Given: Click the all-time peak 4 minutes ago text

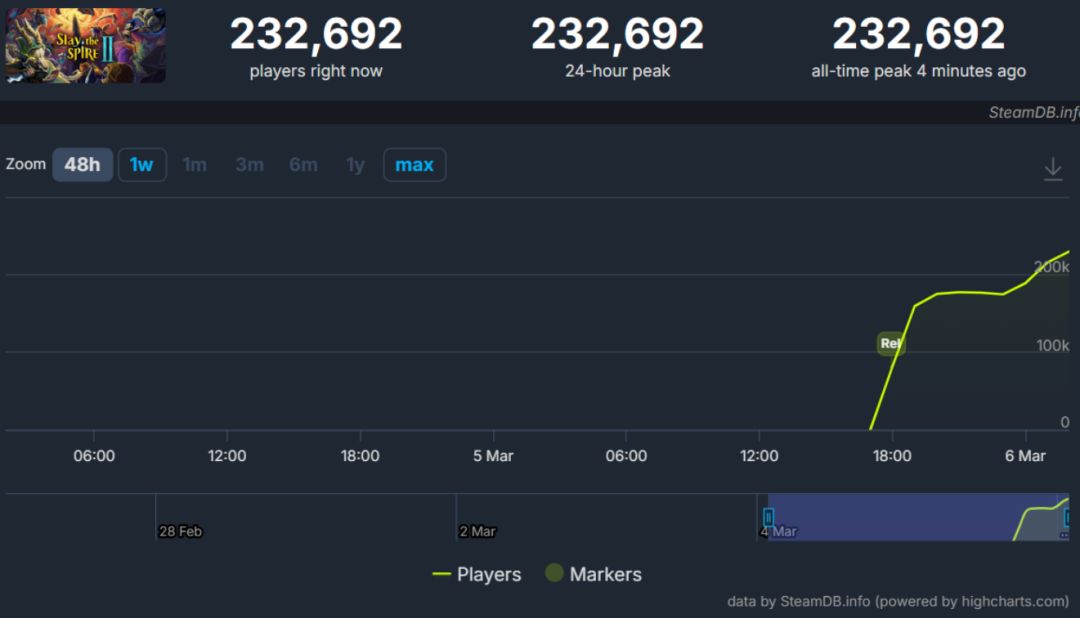Looking at the screenshot, I should pos(919,71).
